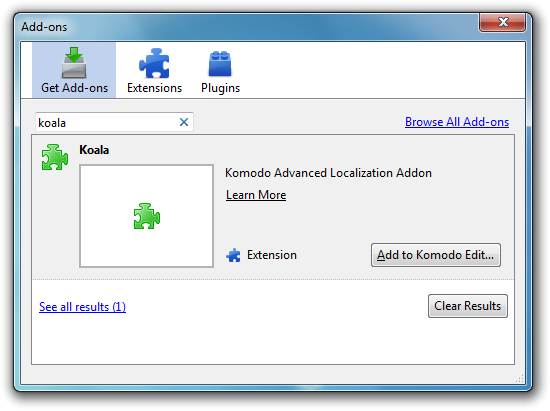Clear the koala search with the X icon

tap(184, 122)
